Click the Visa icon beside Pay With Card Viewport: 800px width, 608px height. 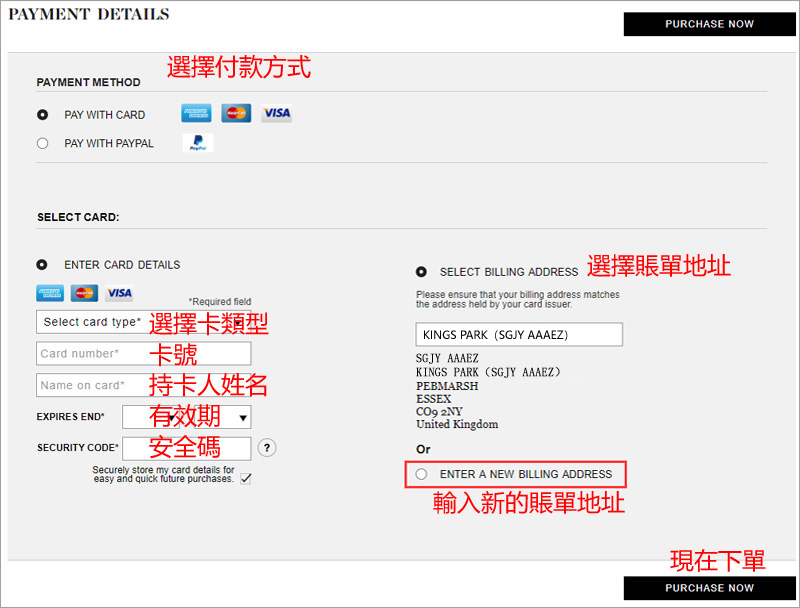click(x=277, y=113)
